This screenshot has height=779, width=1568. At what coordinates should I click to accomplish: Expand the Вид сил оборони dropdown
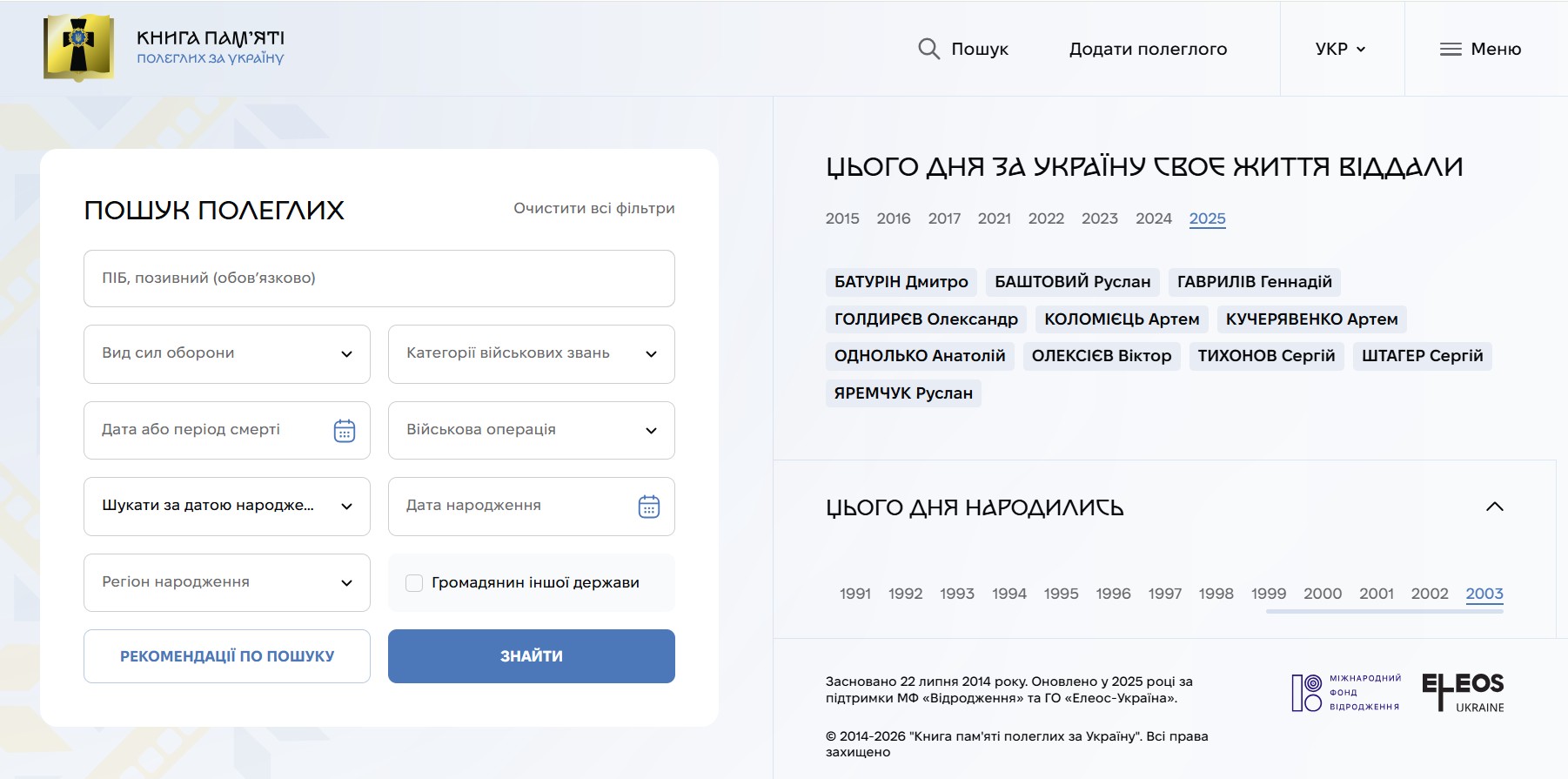click(x=227, y=353)
